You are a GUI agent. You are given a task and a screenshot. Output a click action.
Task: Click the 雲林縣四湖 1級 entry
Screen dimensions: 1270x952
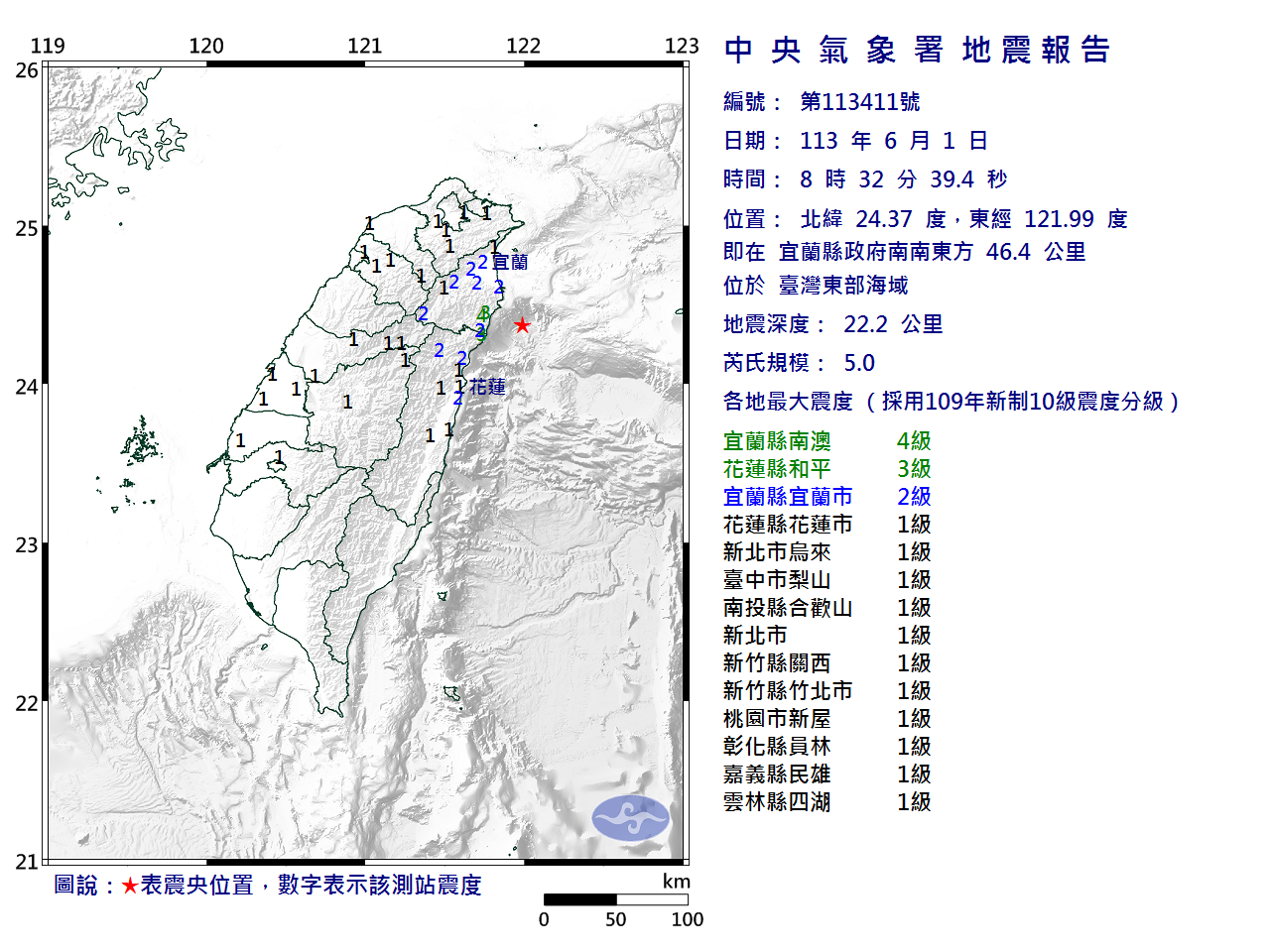826,802
